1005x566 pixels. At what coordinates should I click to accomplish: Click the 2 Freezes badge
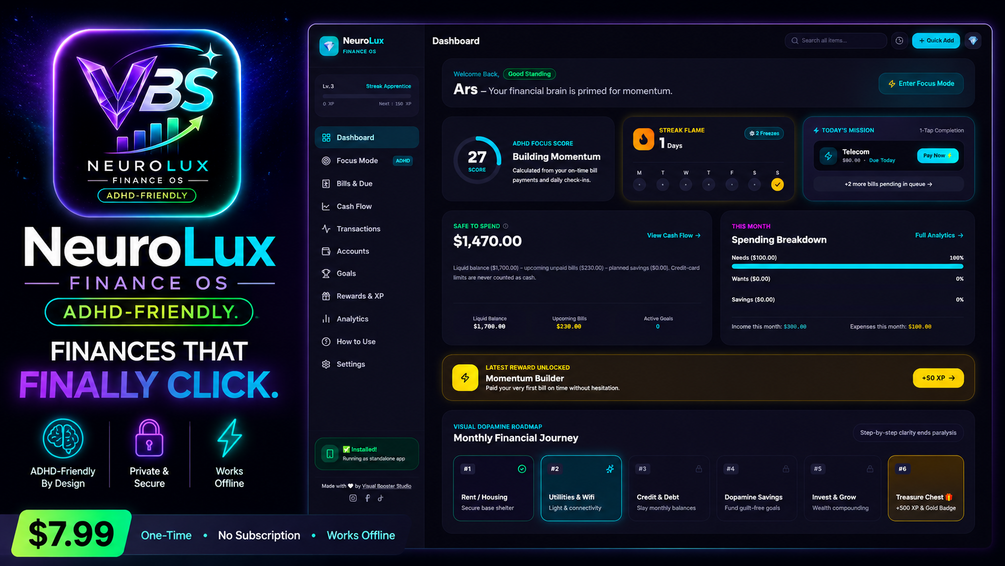764,133
